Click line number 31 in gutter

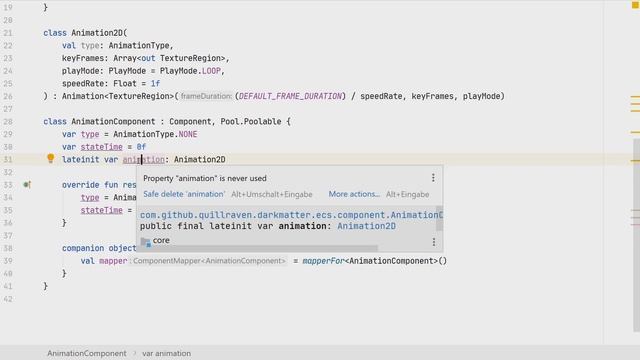[x=8, y=160]
